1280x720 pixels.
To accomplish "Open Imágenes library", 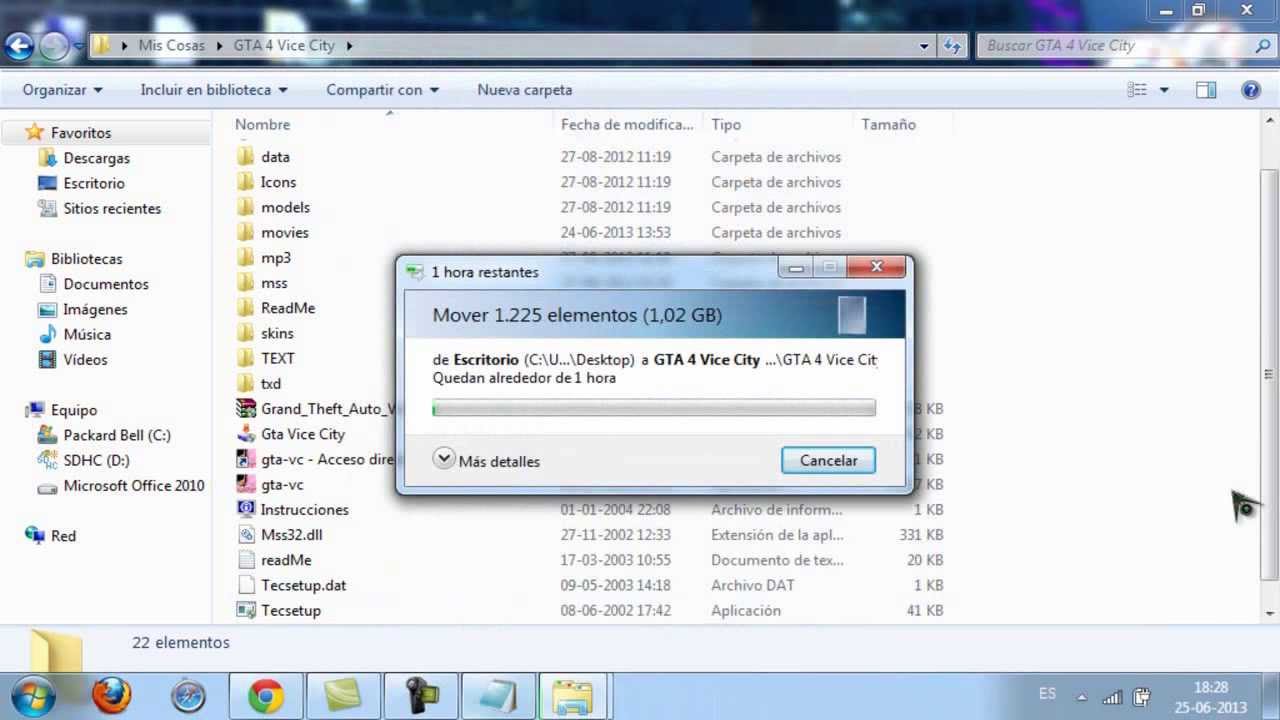I will [95, 309].
